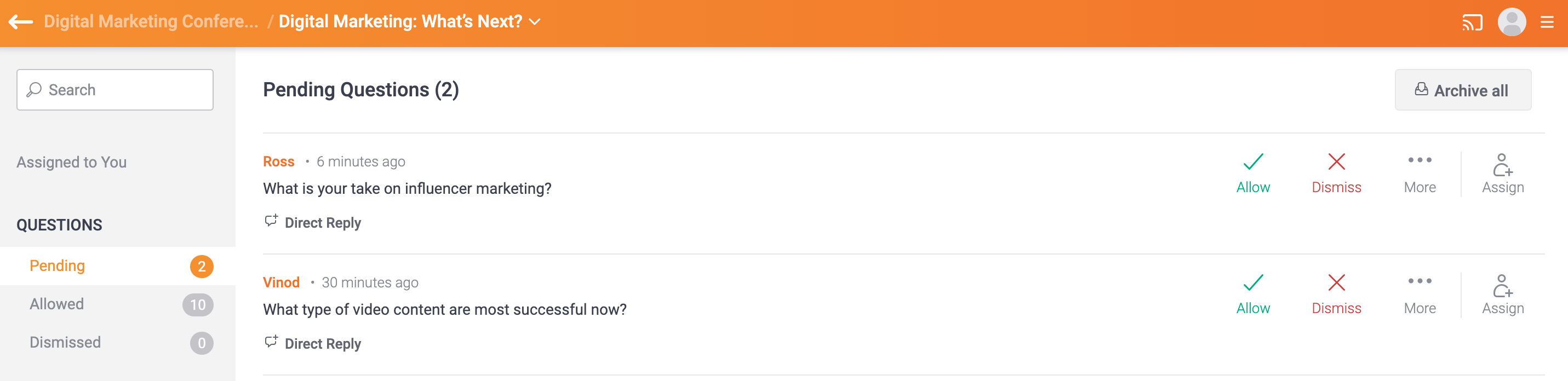1568x381 pixels.
Task: Assign Ross's question to someone
Action: pos(1502,173)
